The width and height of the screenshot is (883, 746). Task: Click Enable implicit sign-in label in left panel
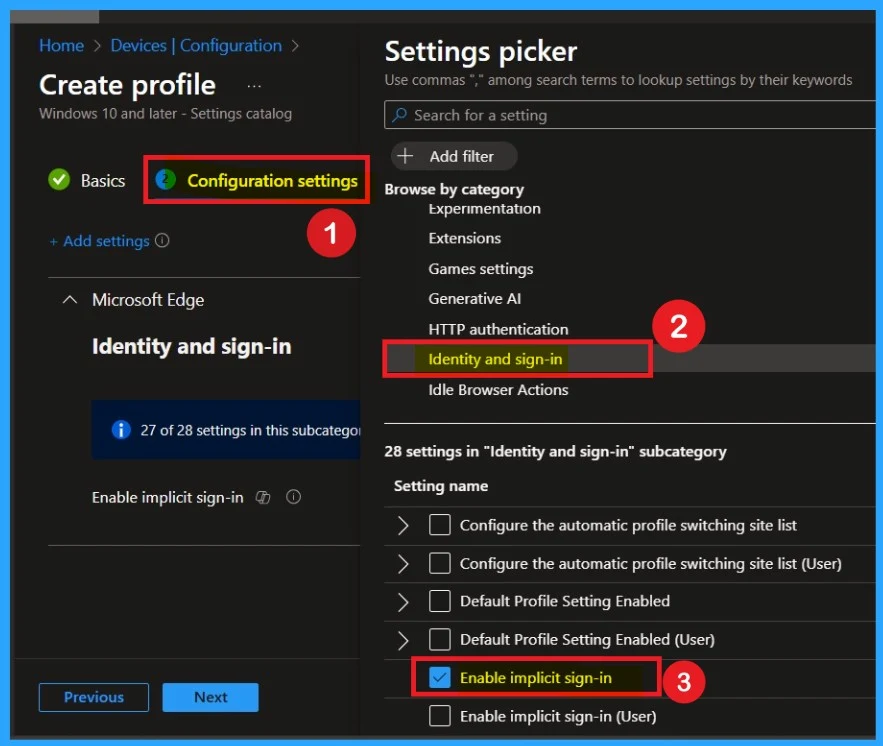click(x=167, y=498)
